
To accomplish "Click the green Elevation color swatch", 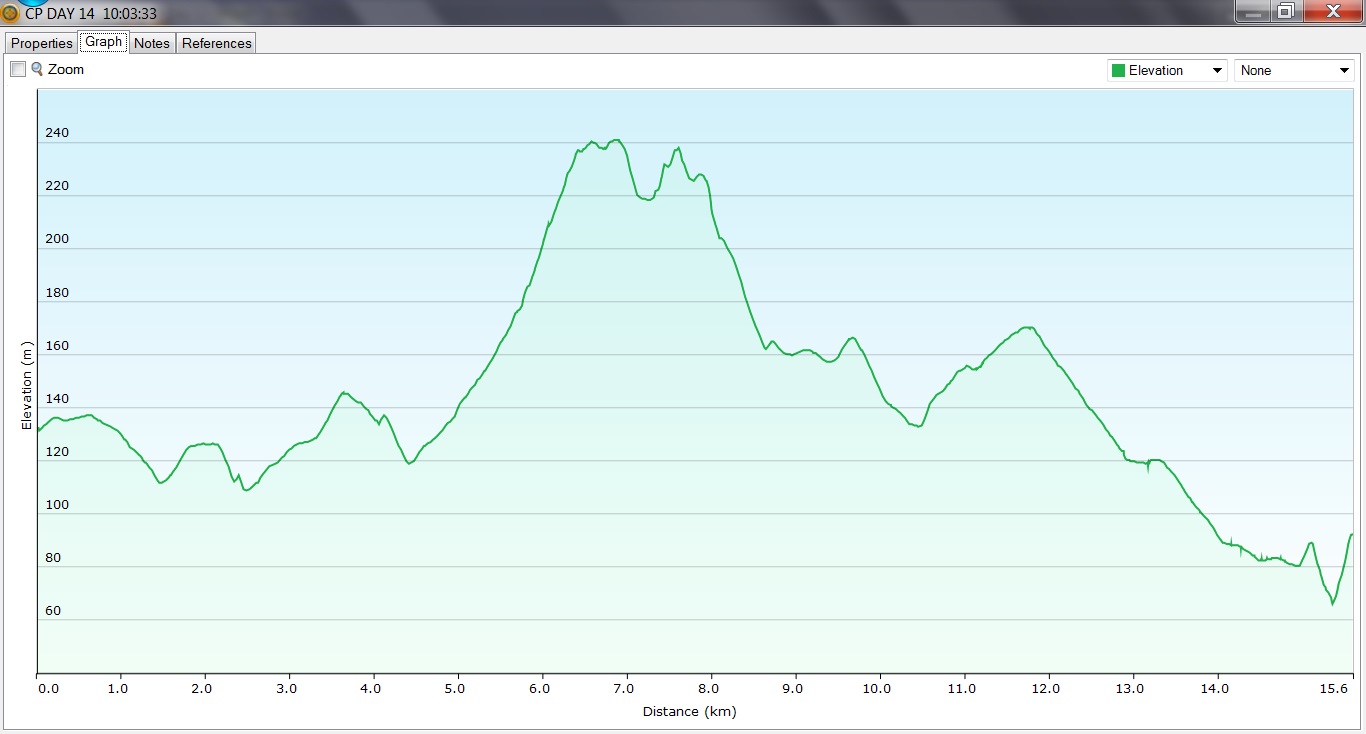I will pyautogui.click(x=1118, y=71).
